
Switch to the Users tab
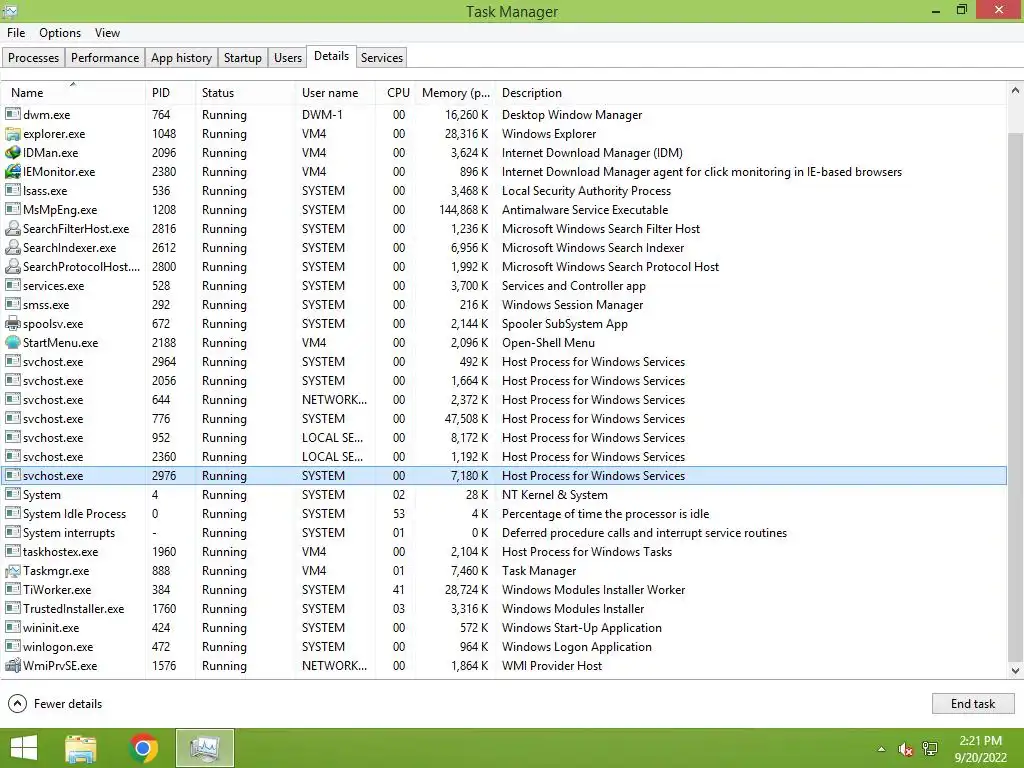(x=287, y=57)
